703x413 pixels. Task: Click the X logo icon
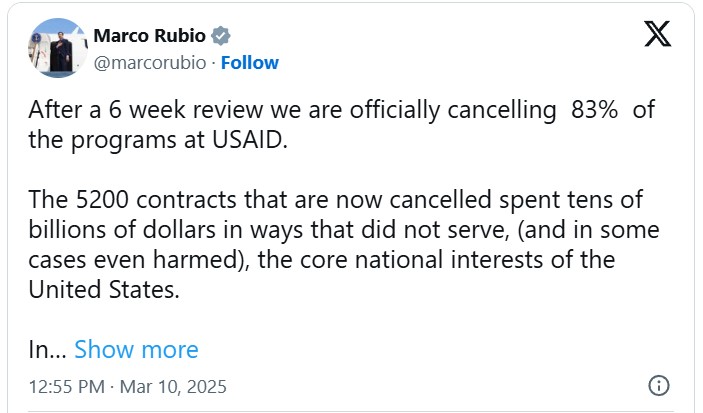click(657, 35)
